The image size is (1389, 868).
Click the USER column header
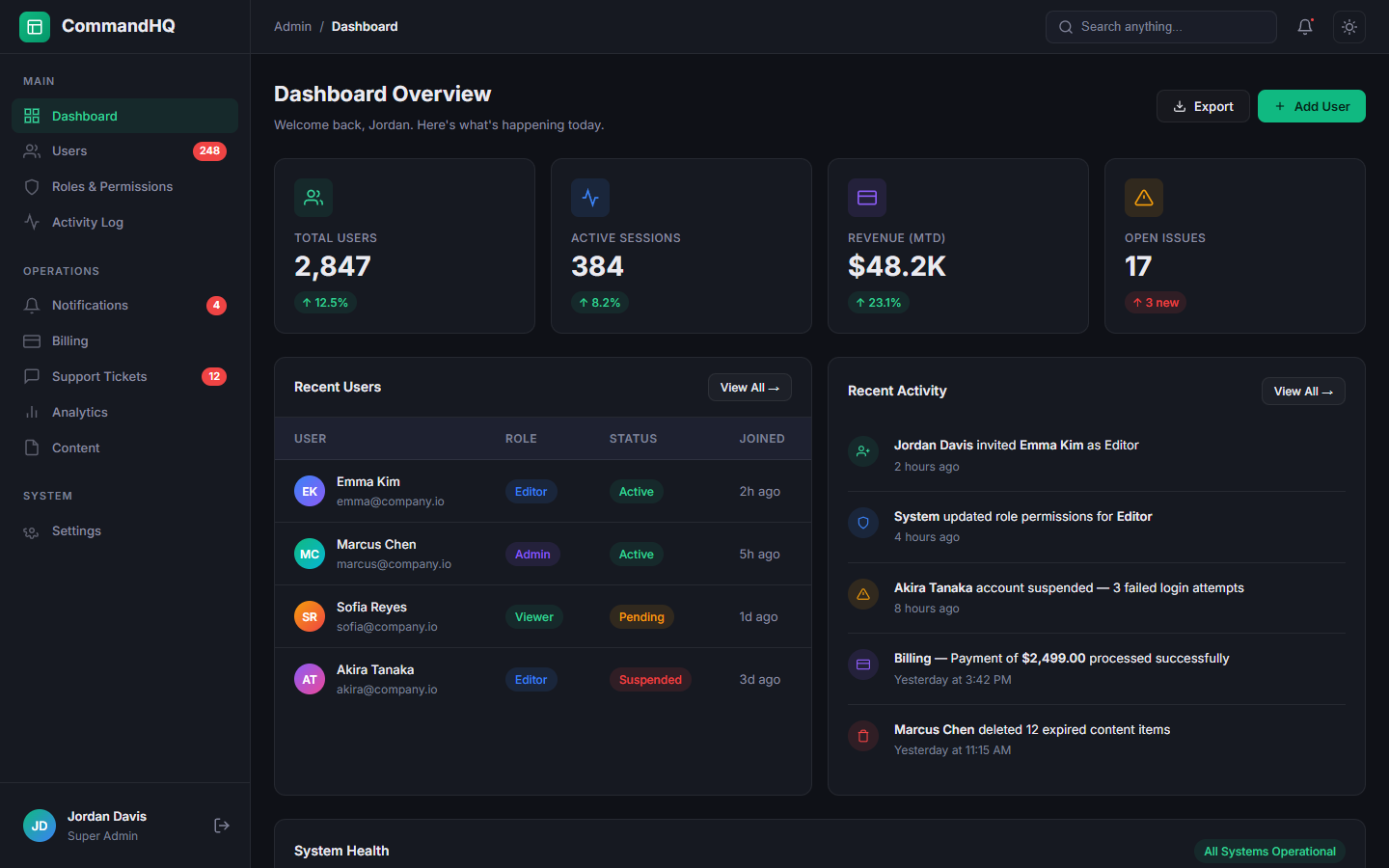[x=311, y=439]
